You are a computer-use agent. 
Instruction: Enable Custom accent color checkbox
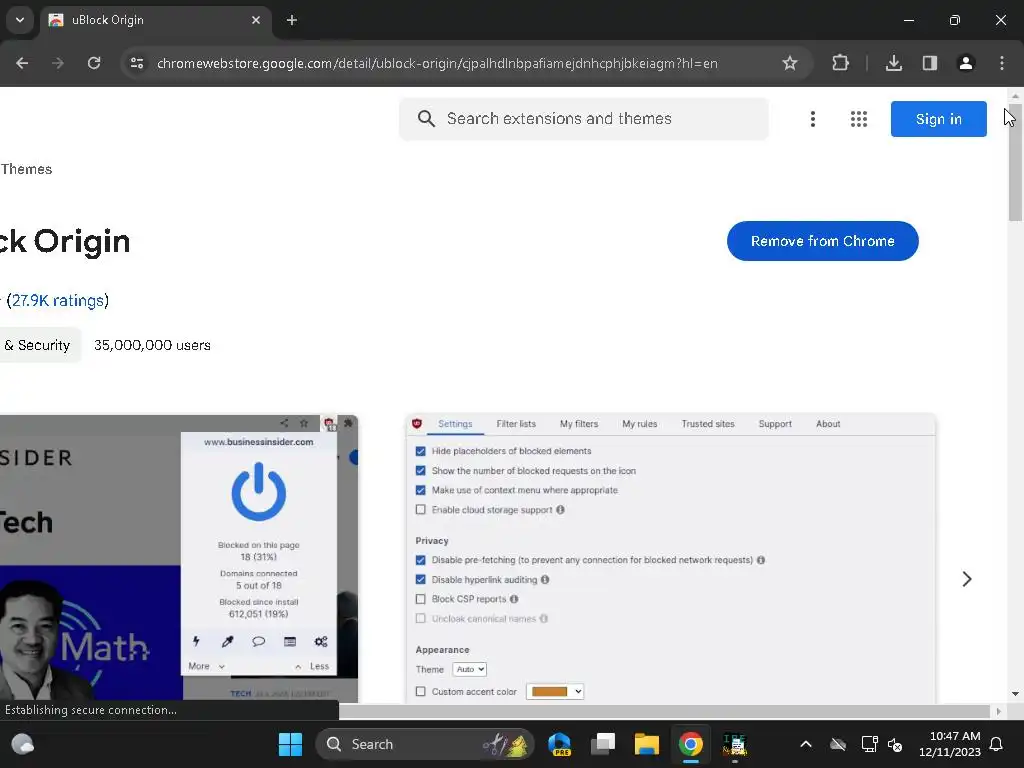421,692
